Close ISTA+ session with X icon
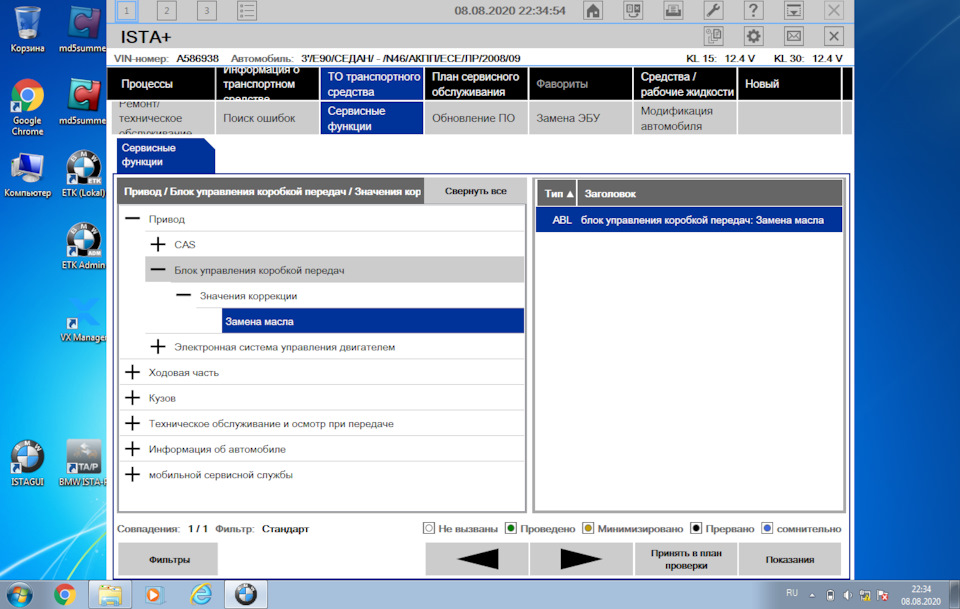960x609 pixels. (x=834, y=36)
